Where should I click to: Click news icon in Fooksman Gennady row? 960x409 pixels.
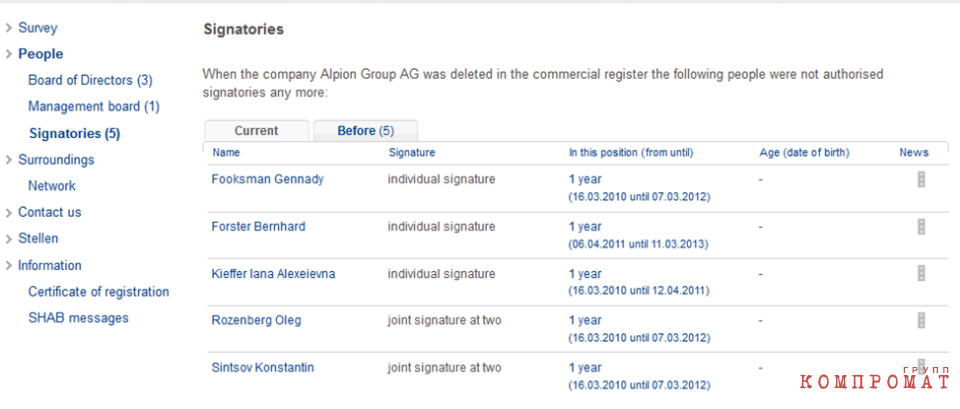tap(921, 179)
